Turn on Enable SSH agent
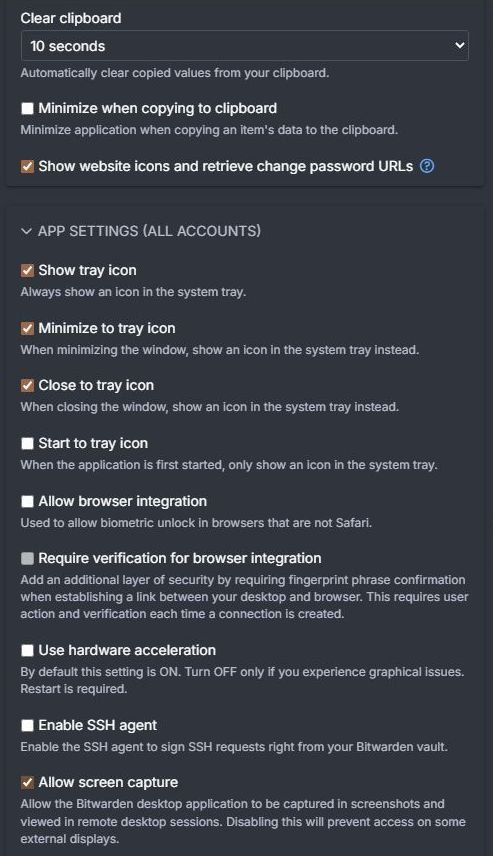Viewport: 493px width, 856px height. [27, 726]
